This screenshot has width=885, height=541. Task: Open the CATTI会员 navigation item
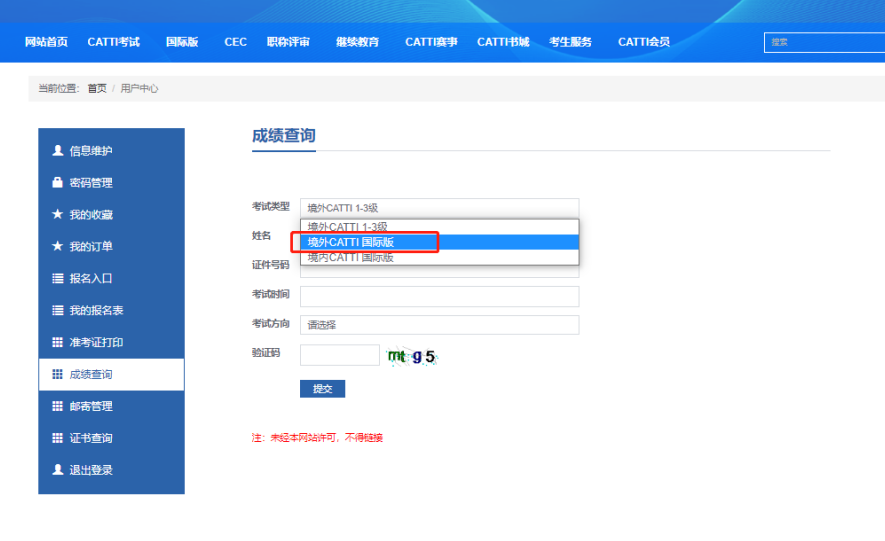coord(644,42)
